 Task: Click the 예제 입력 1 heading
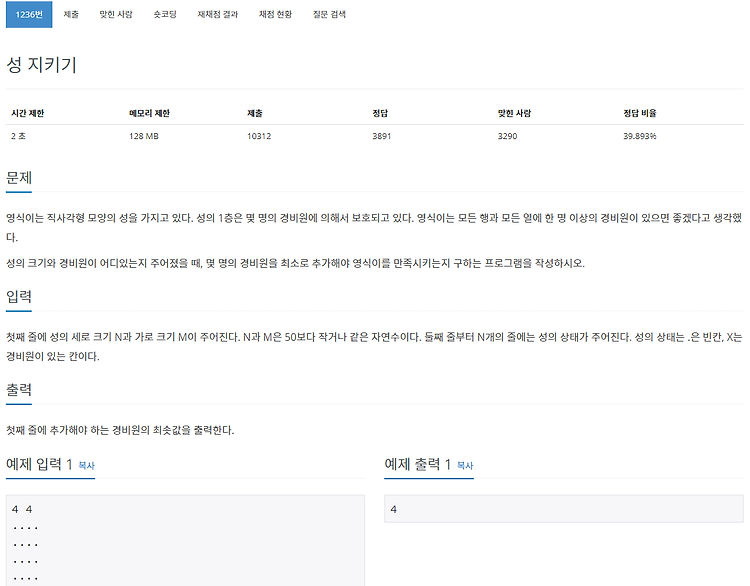click(39, 464)
